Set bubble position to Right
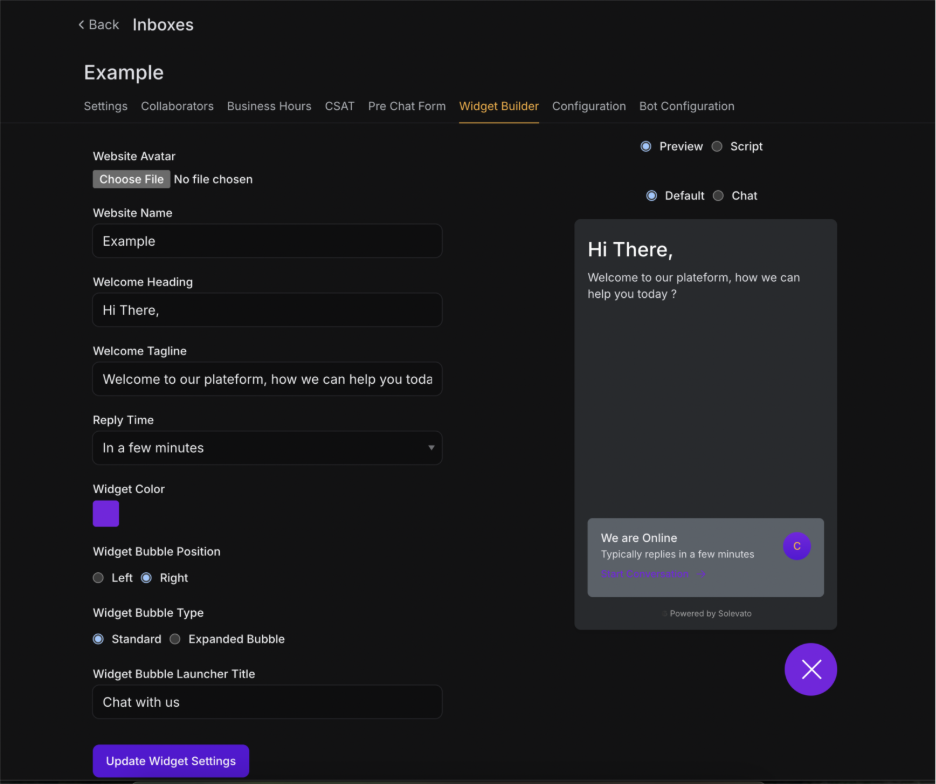The width and height of the screenshot is (936, 784). pyautogui.click(x=146, y=578)
